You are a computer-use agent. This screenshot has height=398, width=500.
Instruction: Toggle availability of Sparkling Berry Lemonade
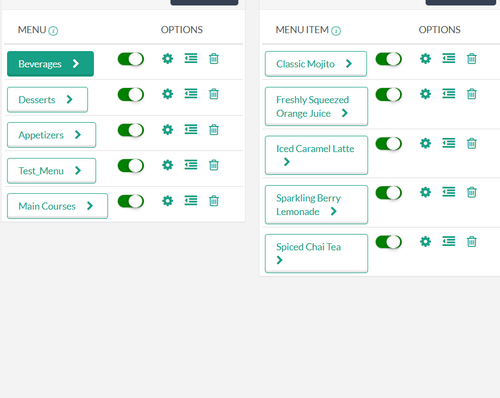[389, 193]
